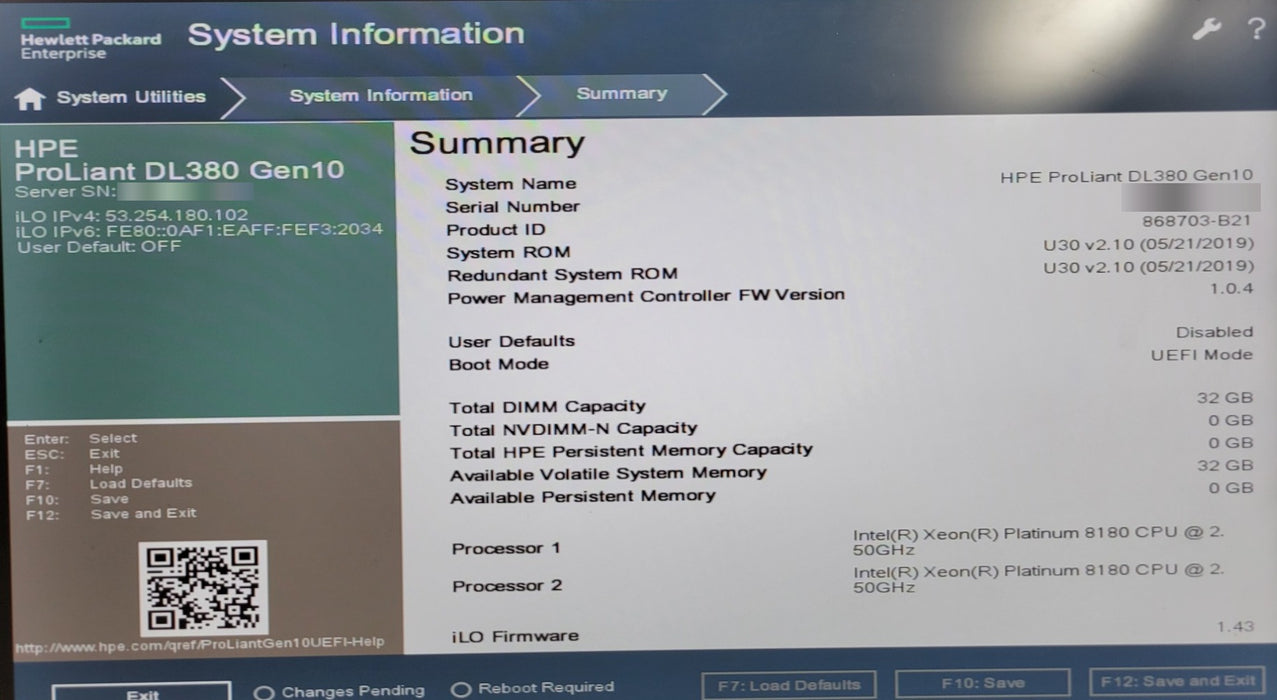Click the home icon in breadcrumb

[x=31, y=98]
